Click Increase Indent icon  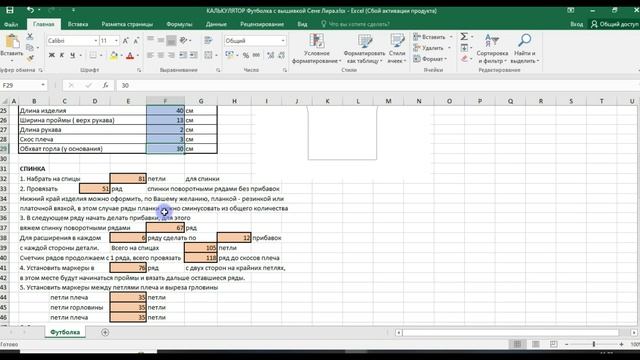click(193, 55)
